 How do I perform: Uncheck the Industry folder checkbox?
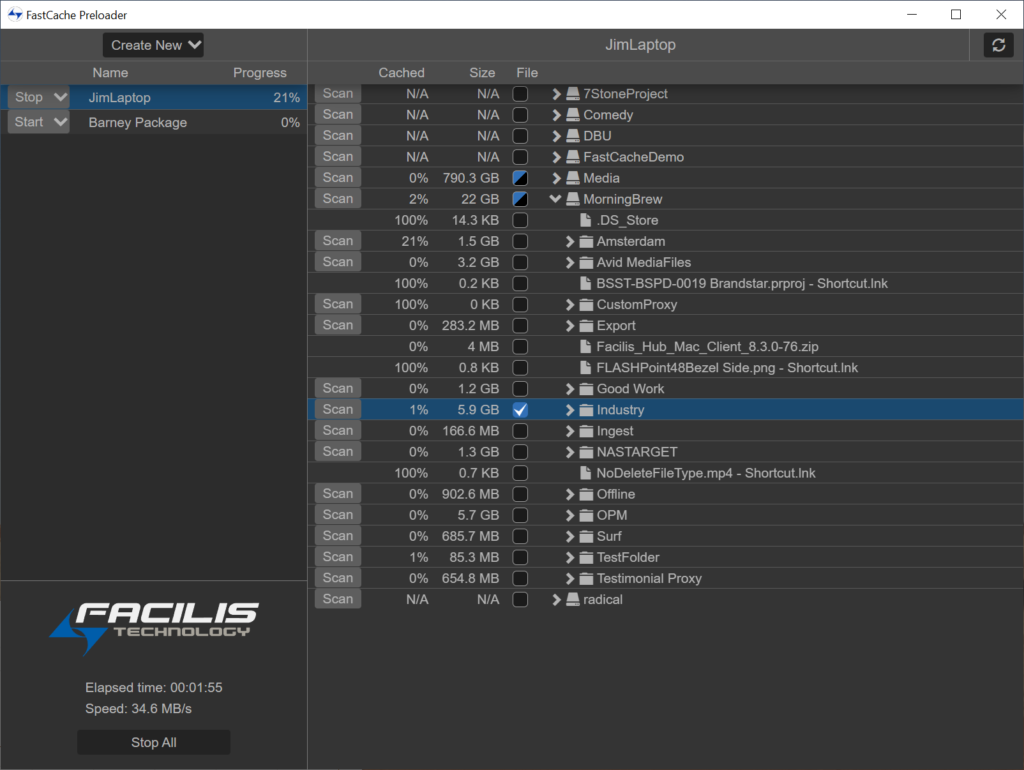coord(520,410)
